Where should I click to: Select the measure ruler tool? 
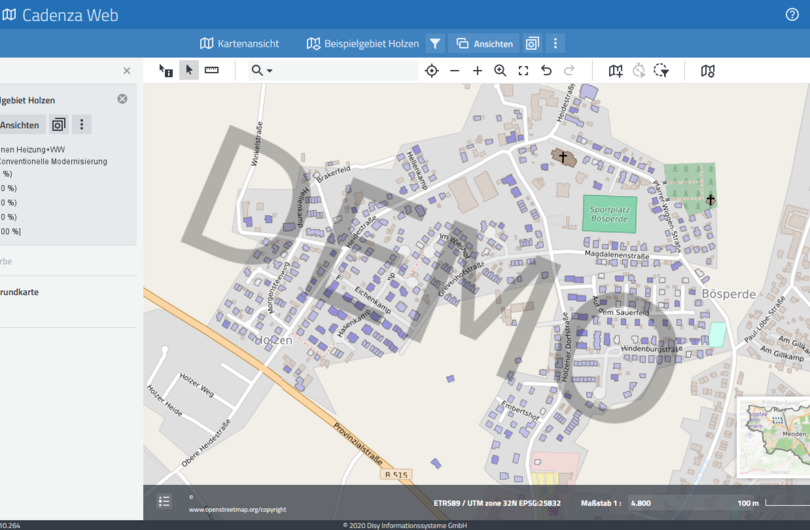tap(211, 70)
